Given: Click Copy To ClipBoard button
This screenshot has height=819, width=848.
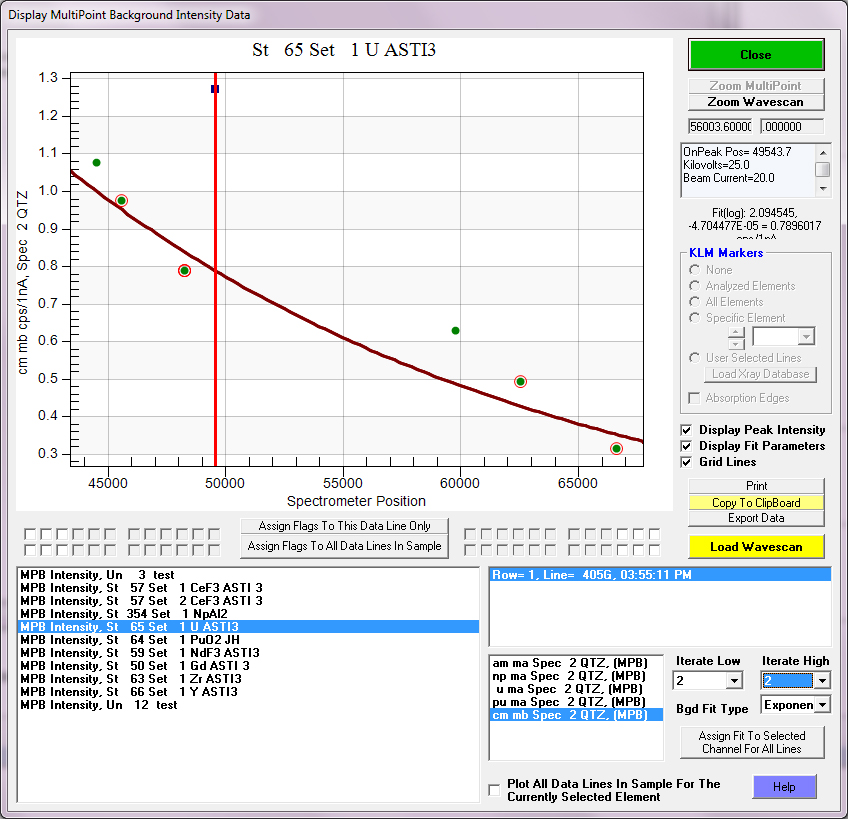Looking at the screenshot, I should click(x=755, y=502).
